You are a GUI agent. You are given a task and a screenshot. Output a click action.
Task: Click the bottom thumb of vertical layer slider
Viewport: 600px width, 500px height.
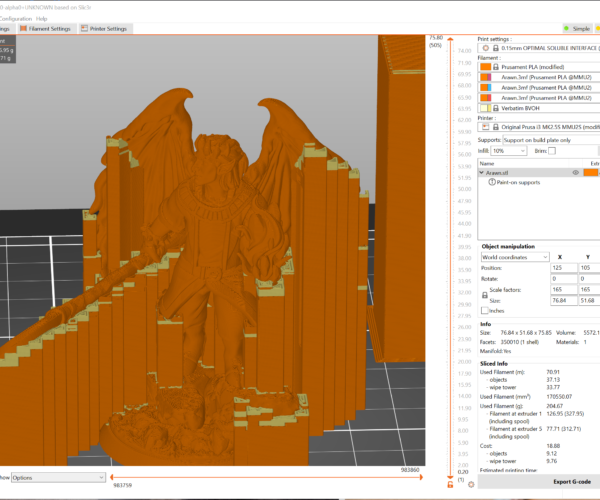(x=450, y=477)
